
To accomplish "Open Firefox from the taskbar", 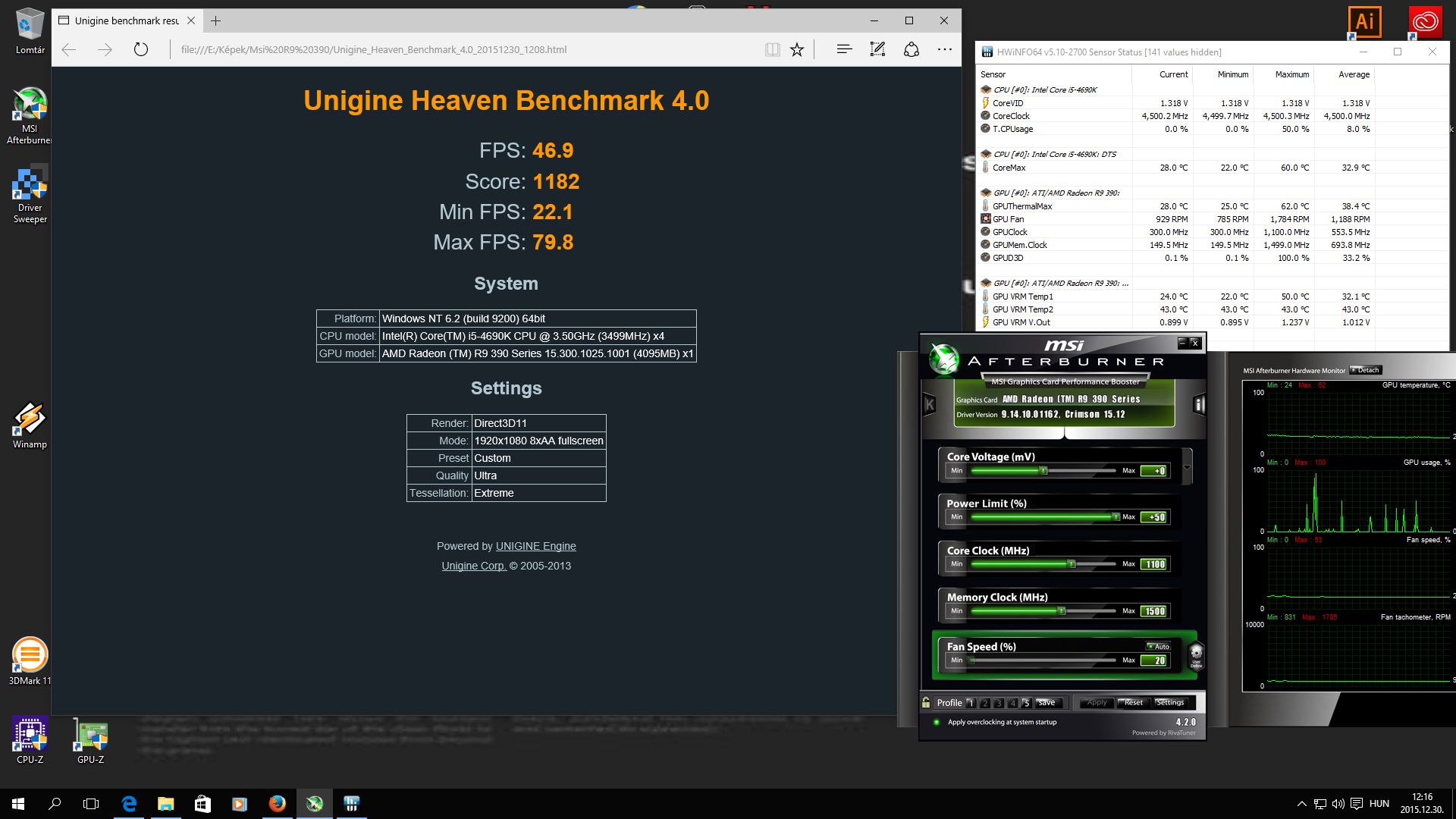I will pyautogui.click(x=278, y=804).
